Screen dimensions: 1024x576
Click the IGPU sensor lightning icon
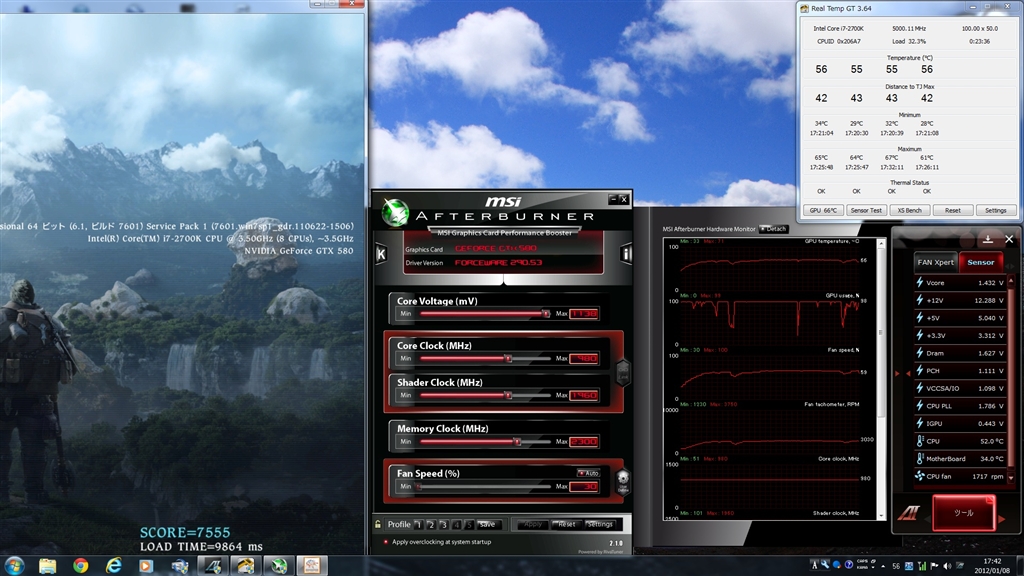[x=920, y=423]
